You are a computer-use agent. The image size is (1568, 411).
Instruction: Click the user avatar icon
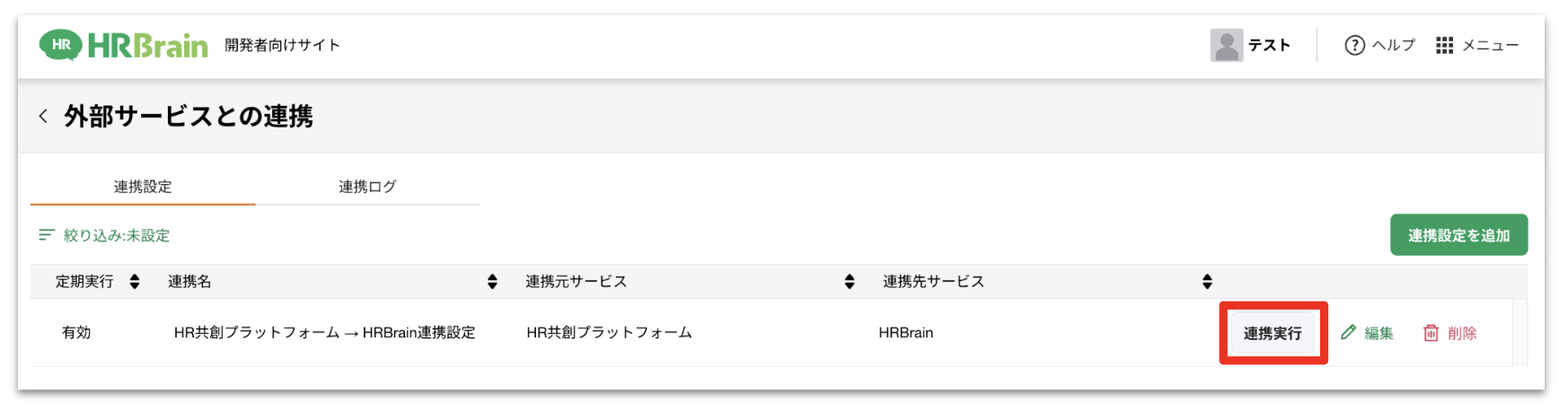[1226, 45]
